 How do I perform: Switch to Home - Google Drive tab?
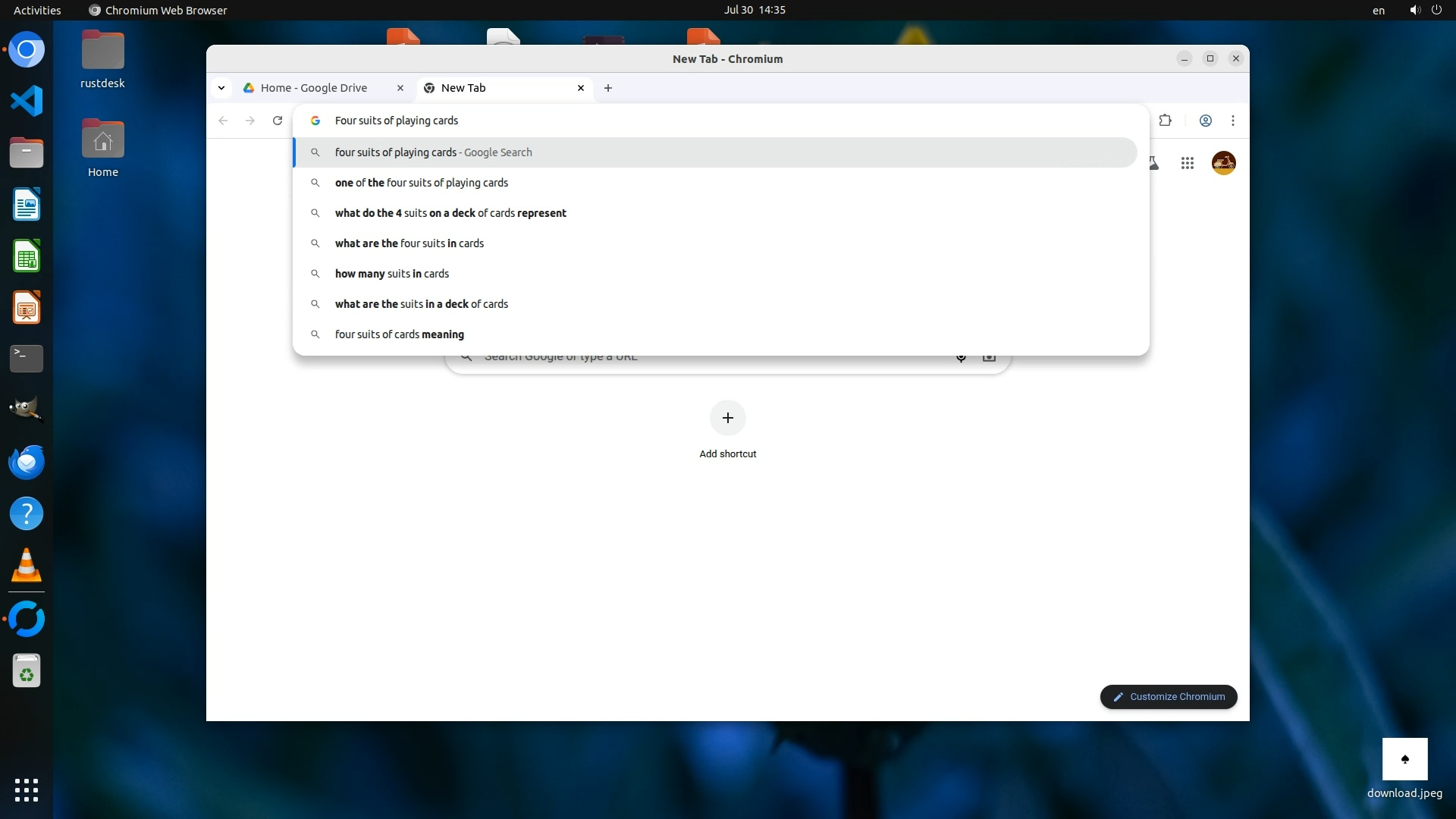click(314, 88)
